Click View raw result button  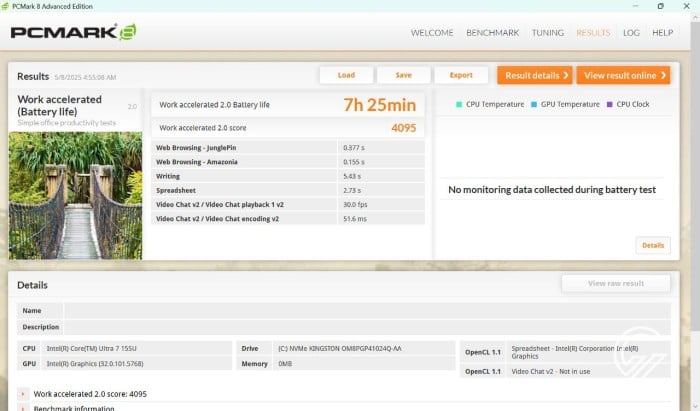click(x=616, y=283)
